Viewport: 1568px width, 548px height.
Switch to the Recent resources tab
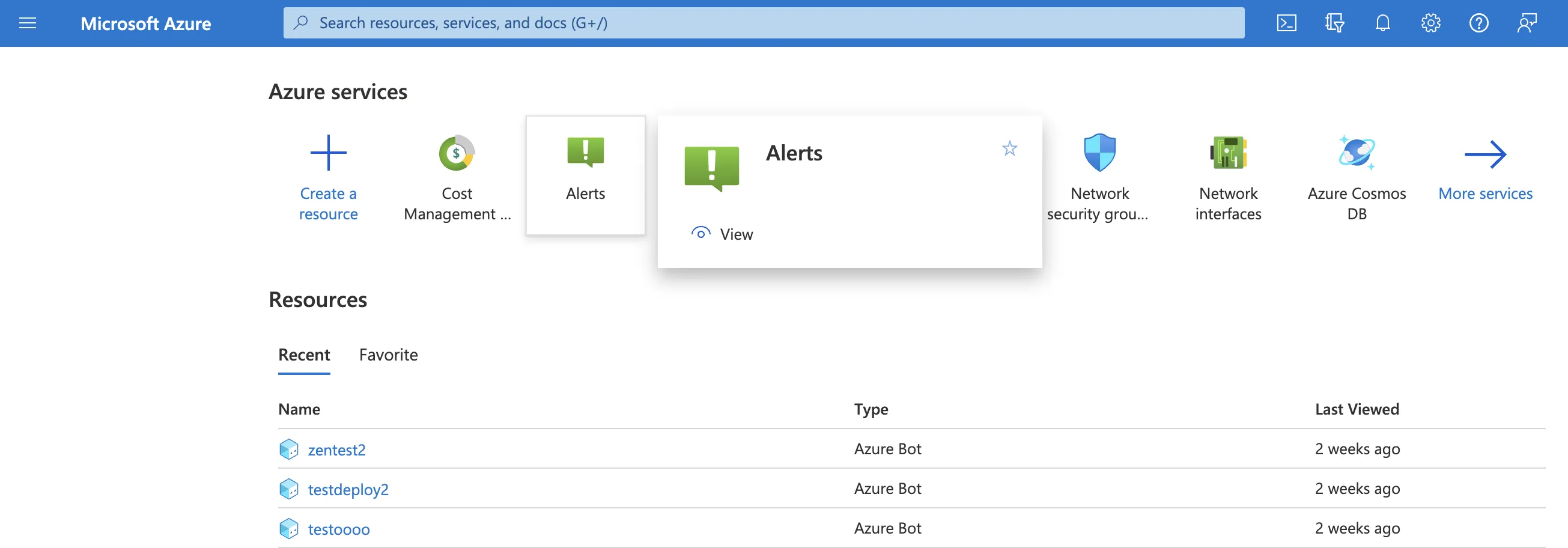point(304,355)
